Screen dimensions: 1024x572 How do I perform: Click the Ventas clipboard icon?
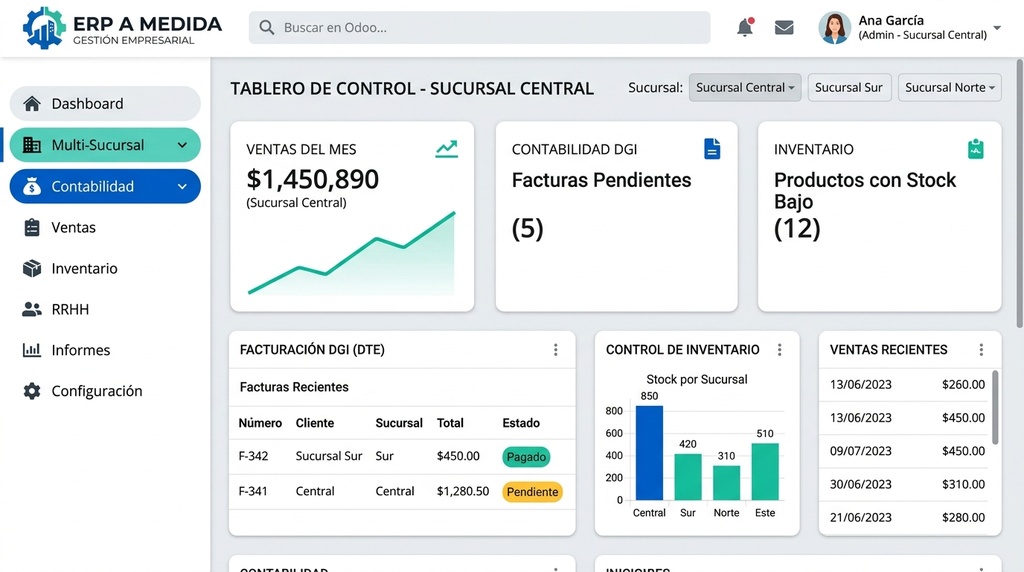coord(31,227)
